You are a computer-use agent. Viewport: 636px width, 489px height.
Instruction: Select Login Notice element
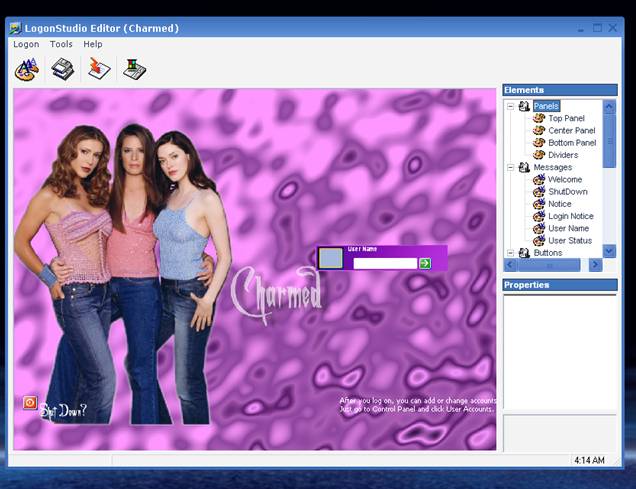(571, 216)
